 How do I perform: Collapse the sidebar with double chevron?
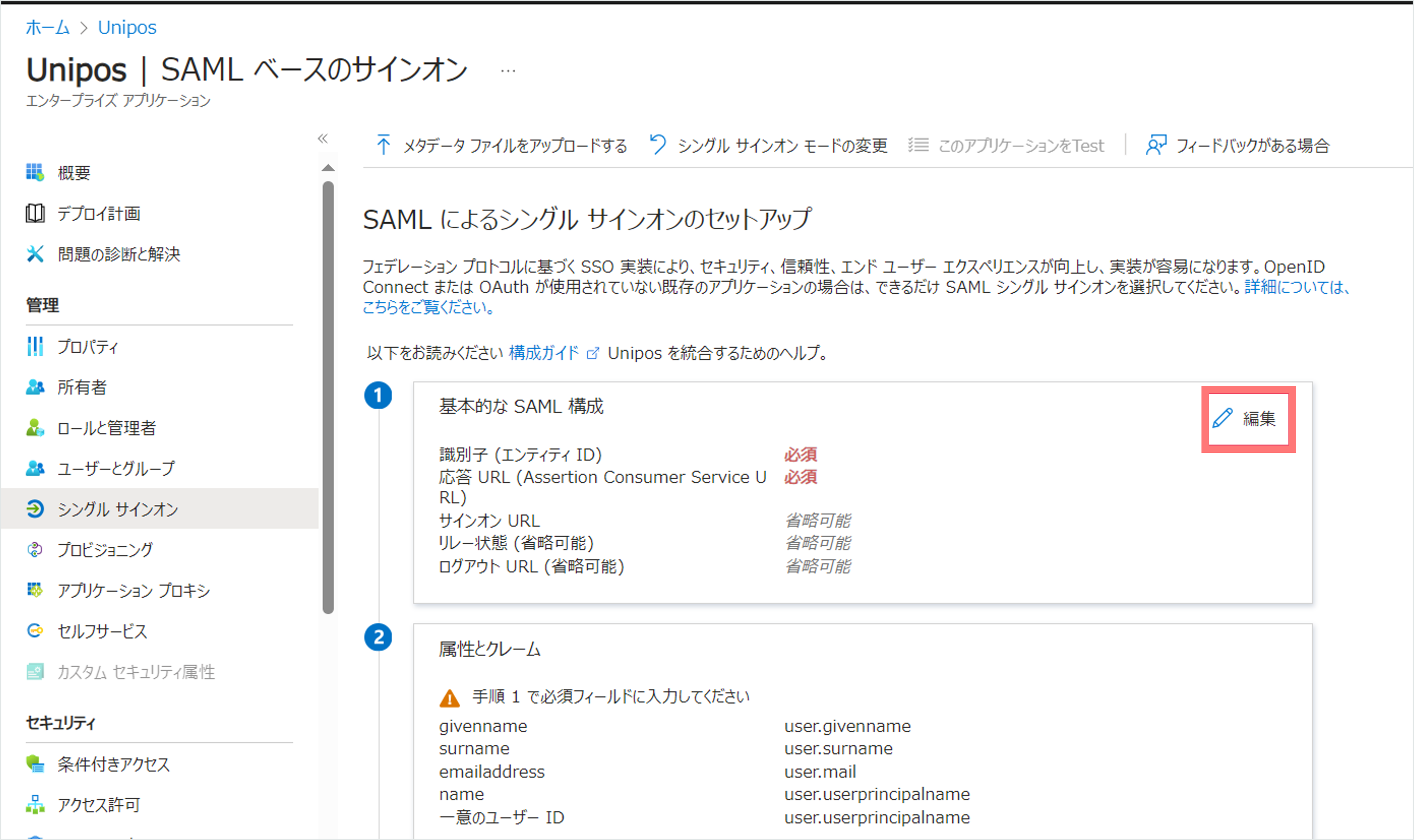click(x=323, y=138)
